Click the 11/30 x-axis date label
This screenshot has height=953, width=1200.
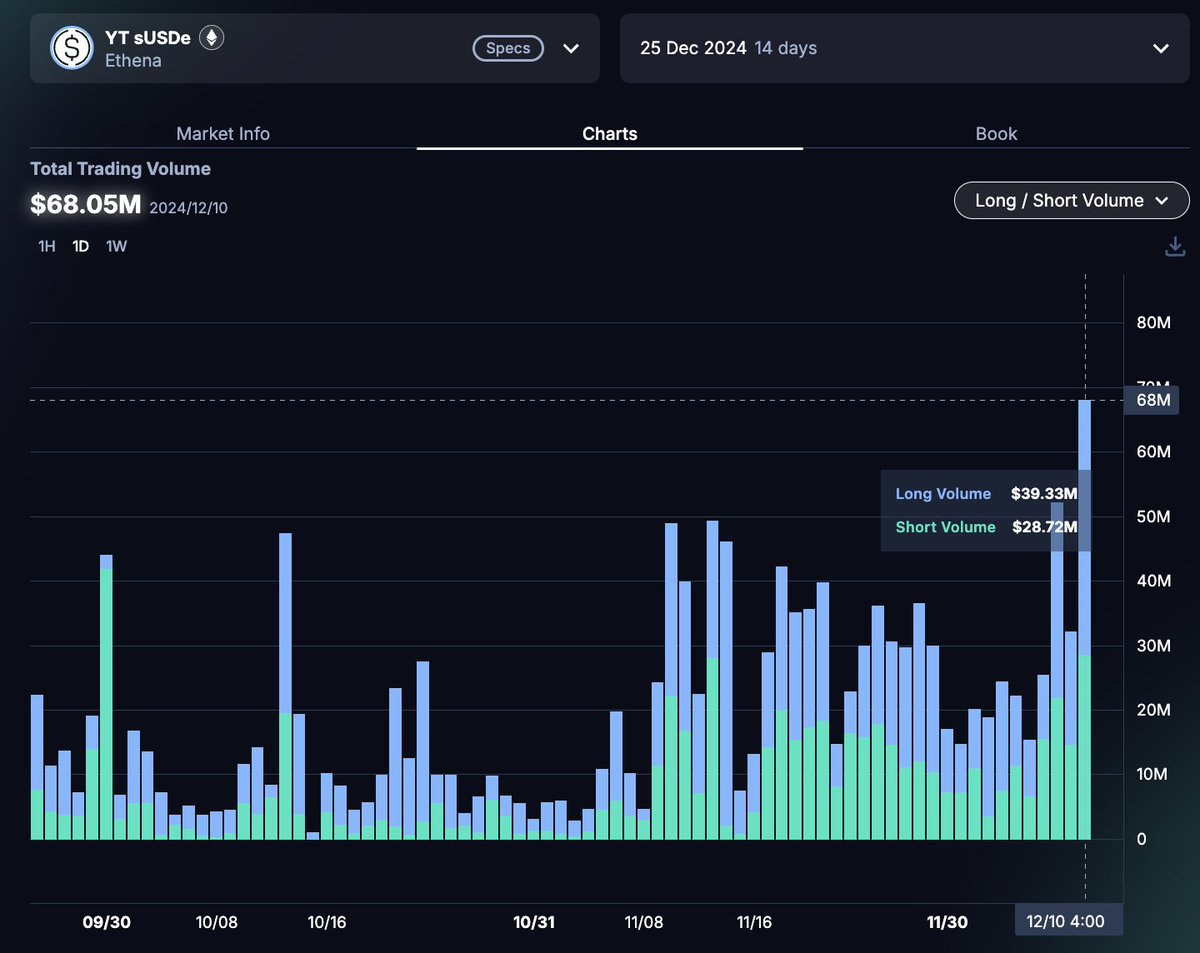click(x=947, y=922)
